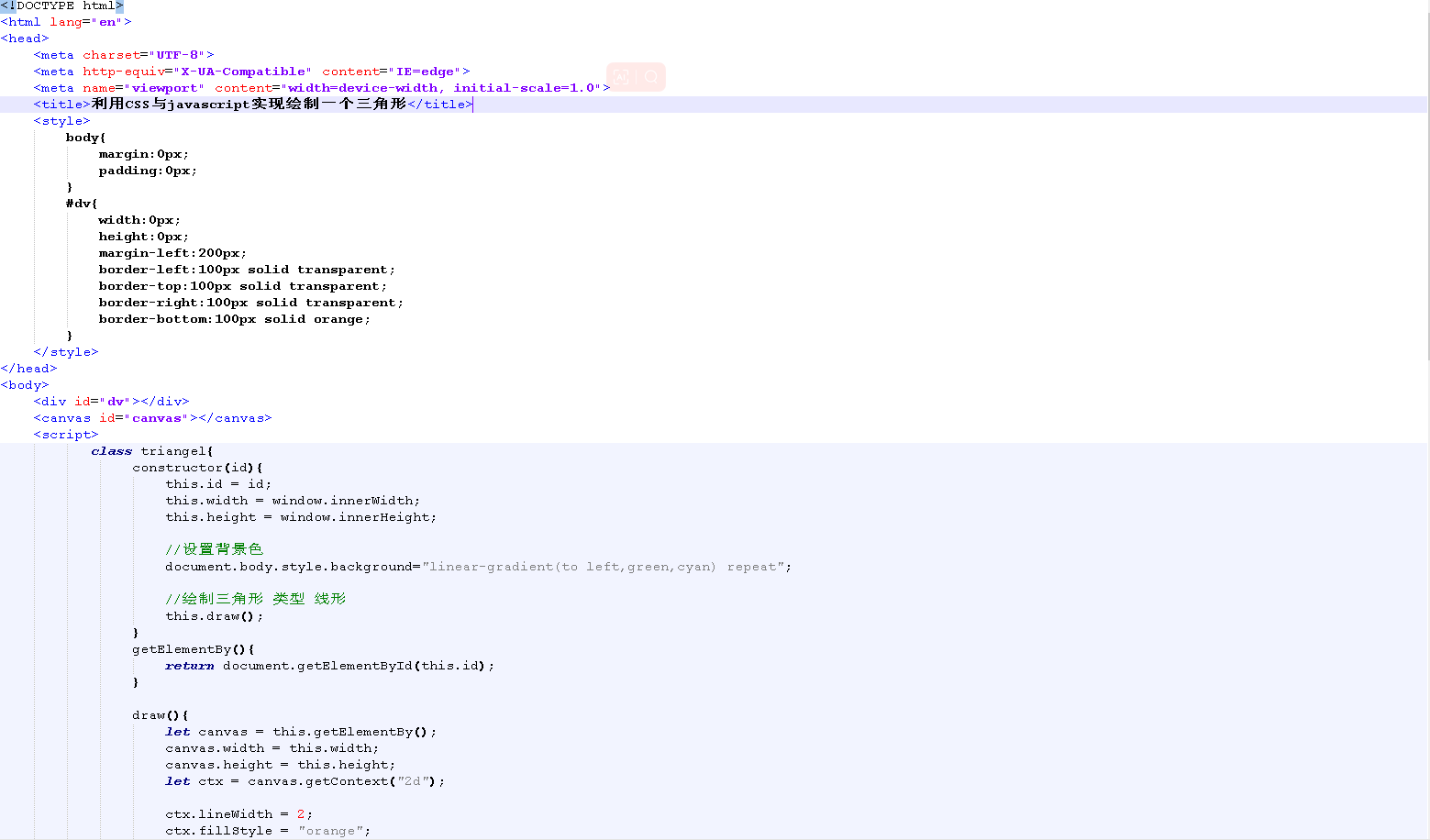The height and width of the screenshot is (840, 1430).
Task: Click the class triangel{ line
Action: coord(152,451)
